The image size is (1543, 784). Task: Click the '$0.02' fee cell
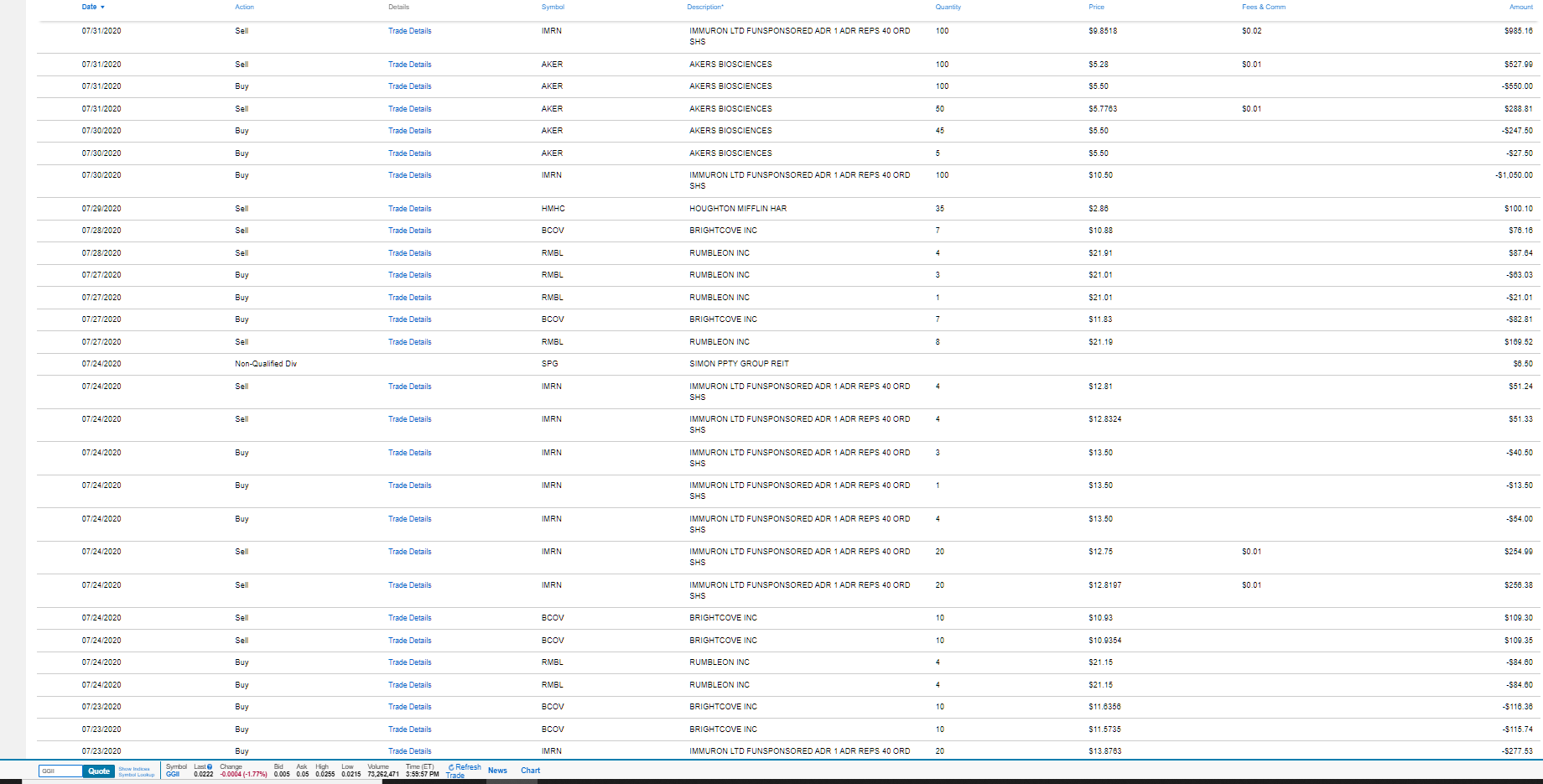click(x=1251, y=31)
